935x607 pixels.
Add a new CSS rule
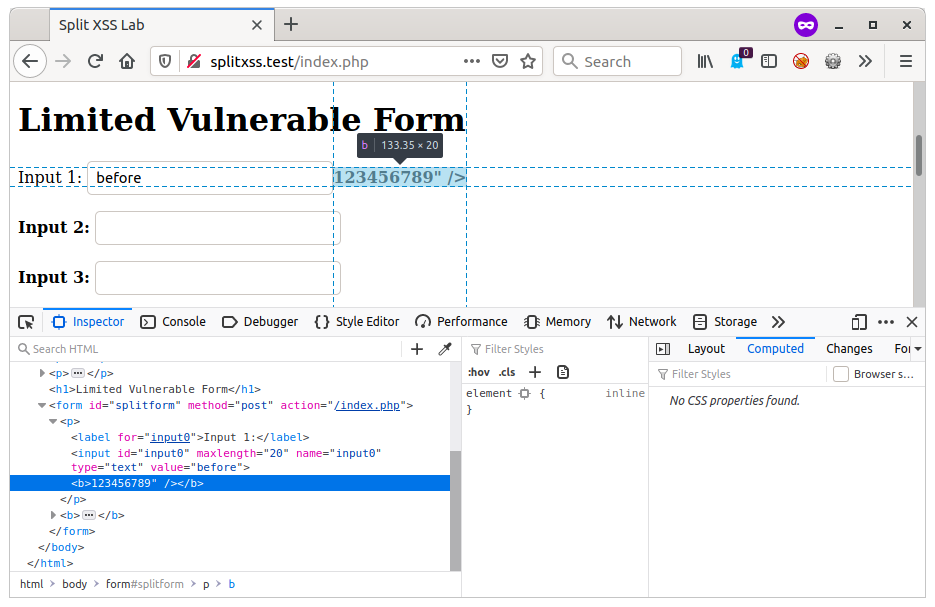[x=535, y=372]
